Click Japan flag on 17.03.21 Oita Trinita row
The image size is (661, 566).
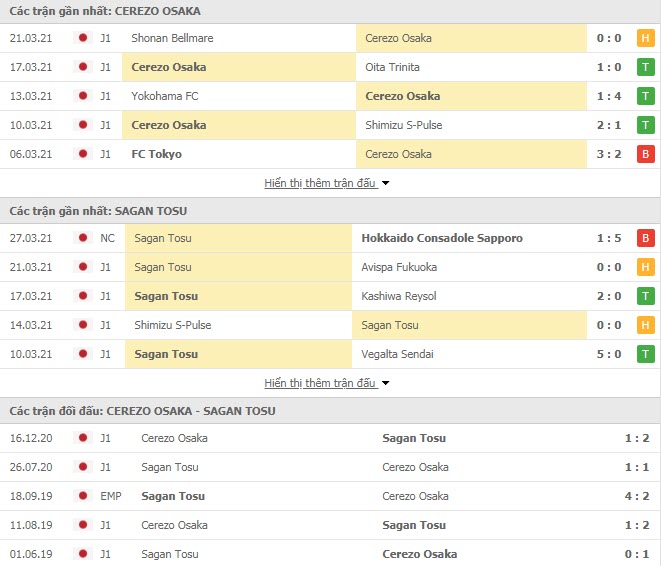coord(83,67)
